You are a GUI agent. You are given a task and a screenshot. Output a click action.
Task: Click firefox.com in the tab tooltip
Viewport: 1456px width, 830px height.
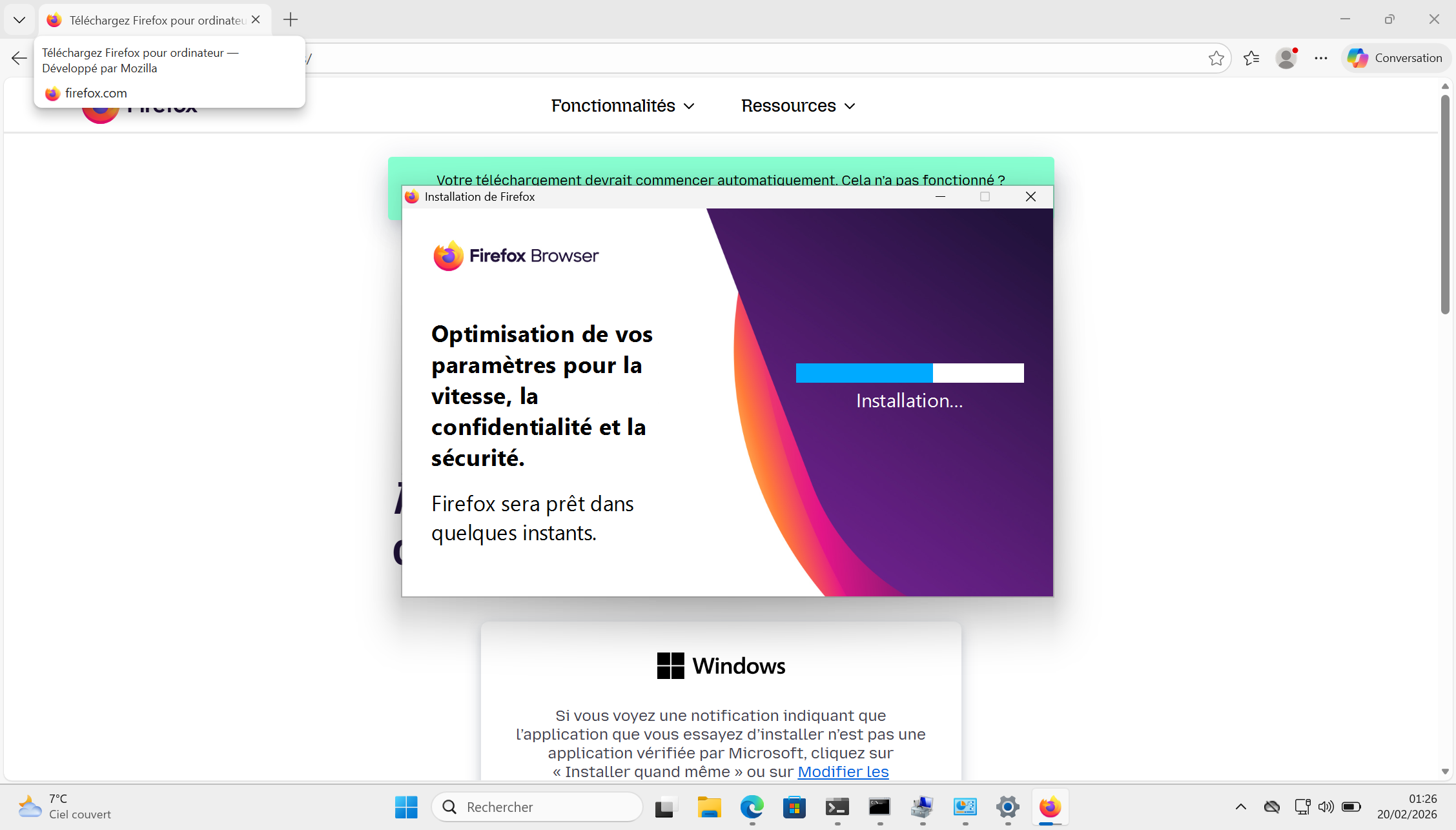[96, 93]
